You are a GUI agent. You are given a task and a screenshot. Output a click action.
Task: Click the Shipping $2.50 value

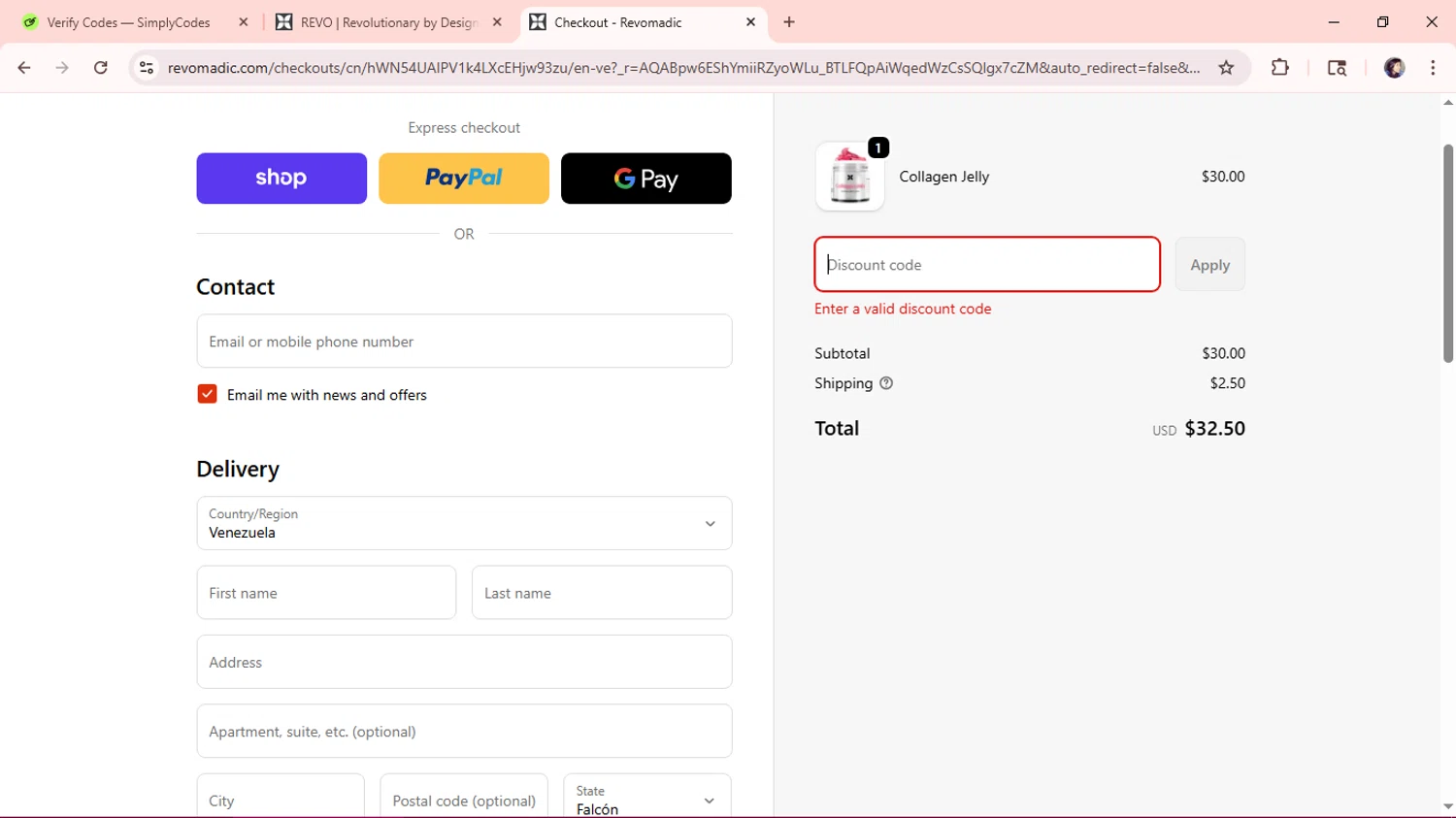[x=1227, y=383]
